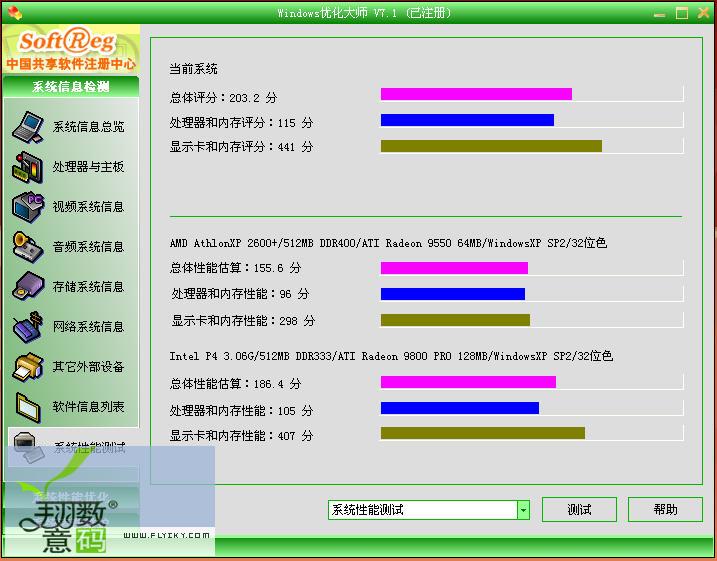Click the app icon in the title bar

[x=12, y=12]
